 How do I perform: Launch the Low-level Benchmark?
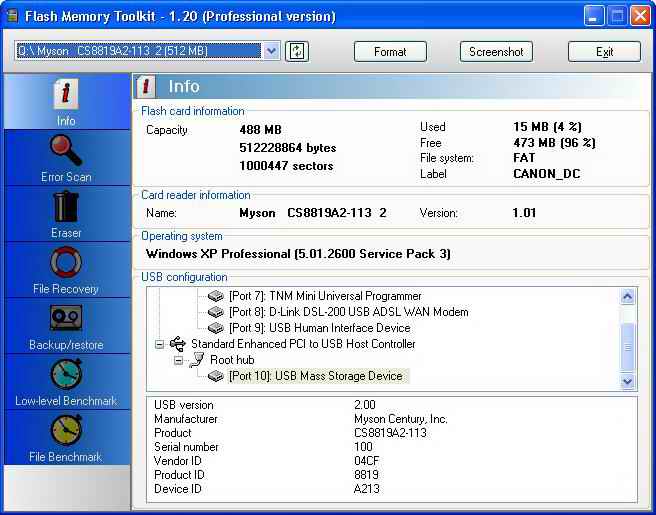coord(66,382)
